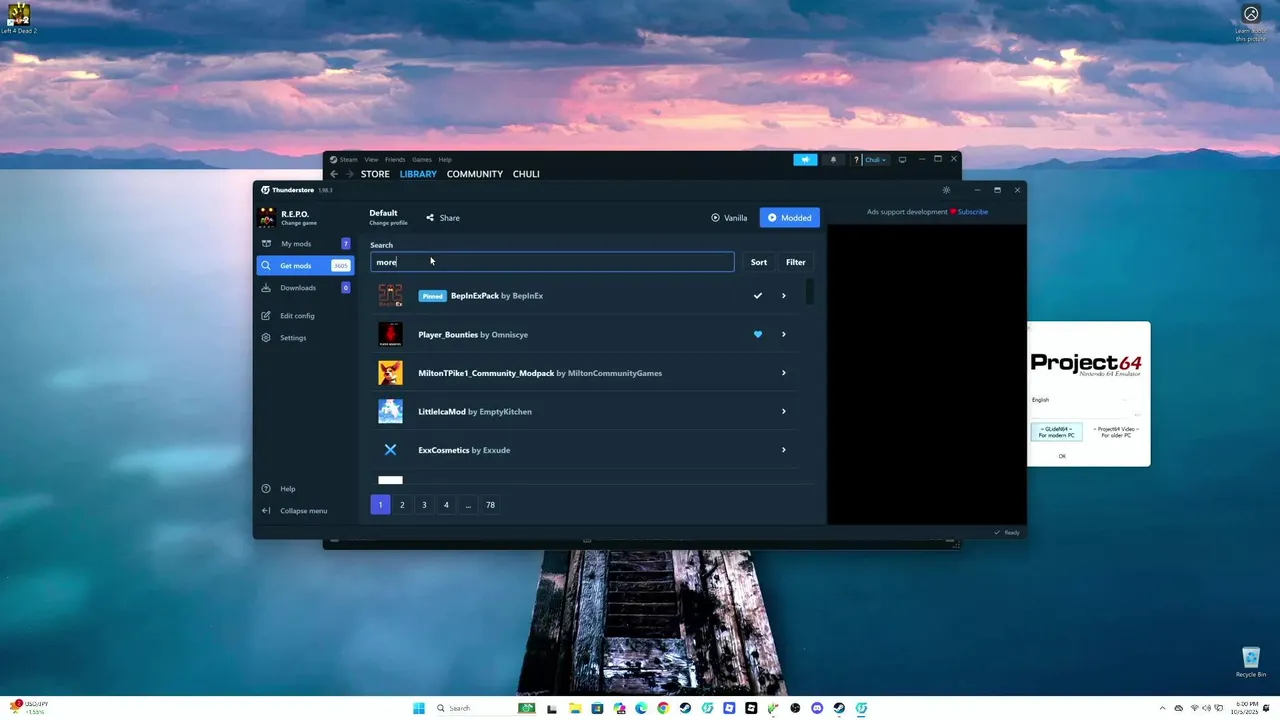Choose Project64 Video for older PC

point(1116,432)
